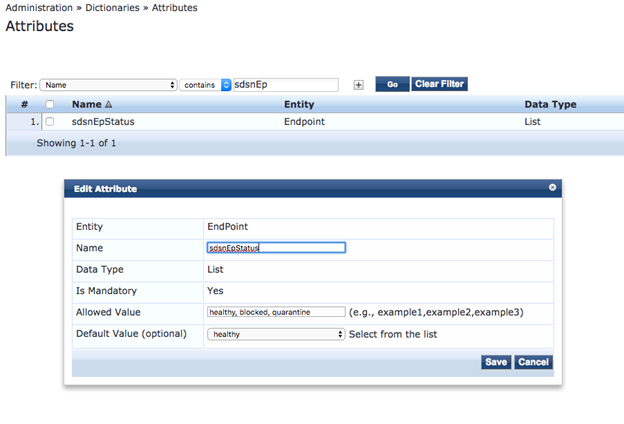Check the sdsnEpStatus row checkbox
The height and width of the screenshot is (424, 624).
pos(50,122)
